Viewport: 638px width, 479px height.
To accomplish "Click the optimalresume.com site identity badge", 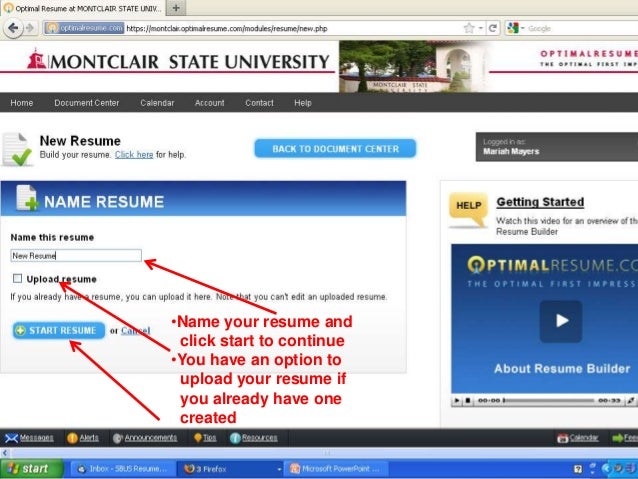I will (x=84, y=28).
